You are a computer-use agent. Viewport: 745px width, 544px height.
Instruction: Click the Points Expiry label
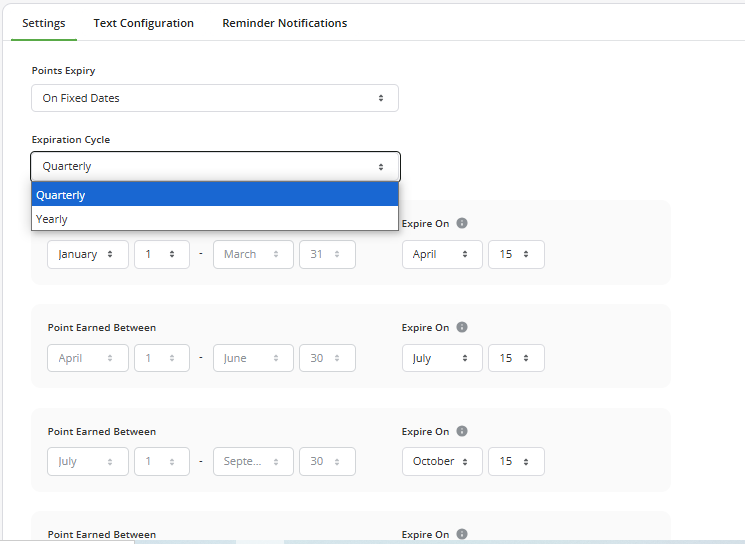[63, 71]
